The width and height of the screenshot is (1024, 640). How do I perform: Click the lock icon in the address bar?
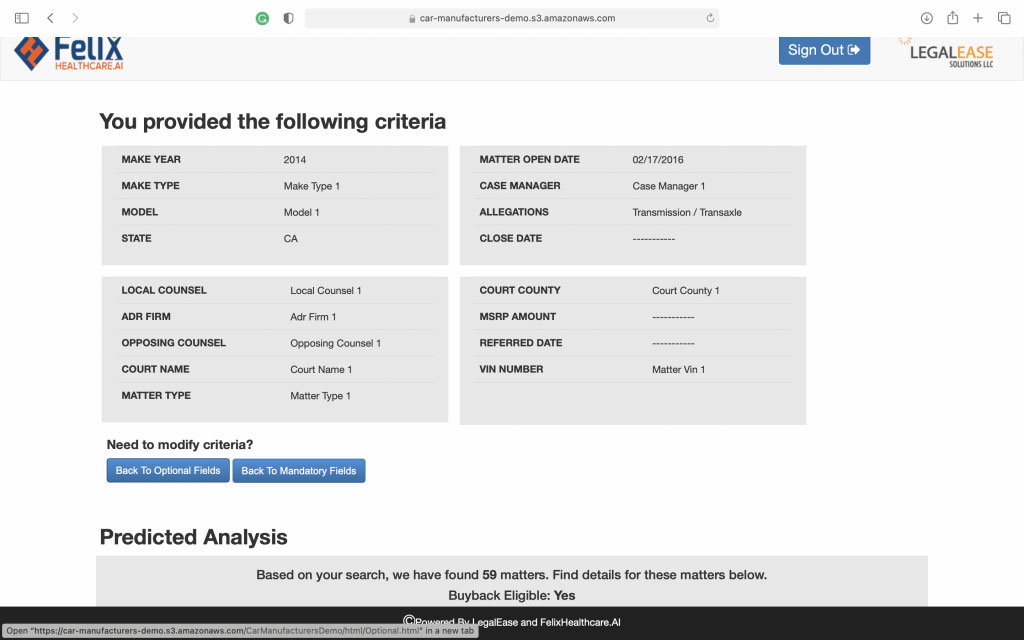click(412, 18)
